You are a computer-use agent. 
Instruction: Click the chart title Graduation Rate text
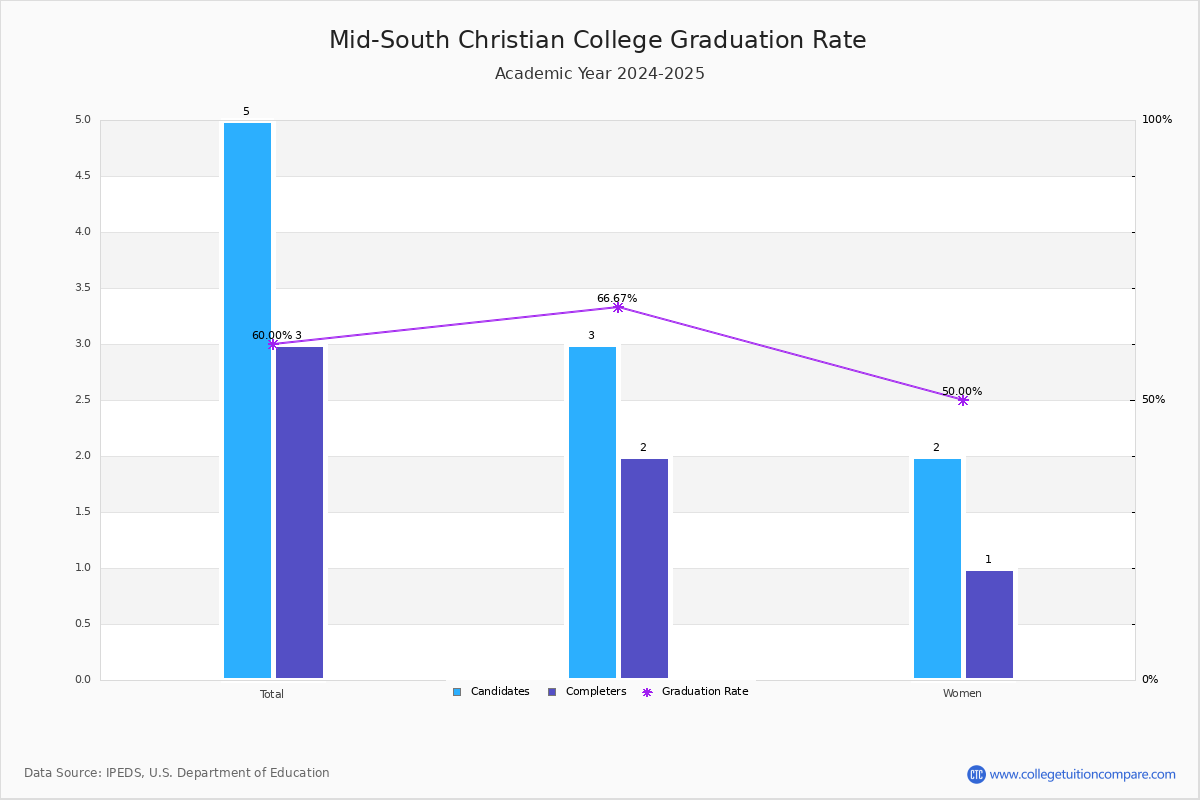768,40
